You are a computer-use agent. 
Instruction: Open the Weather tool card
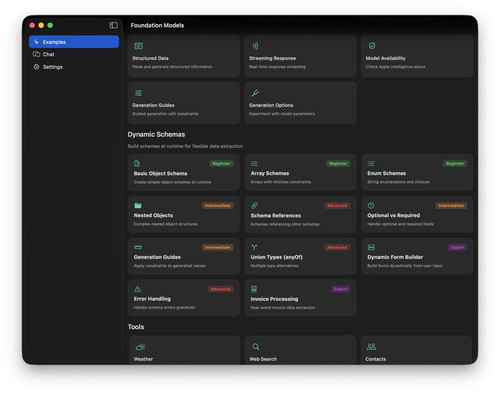pos(184,350)
